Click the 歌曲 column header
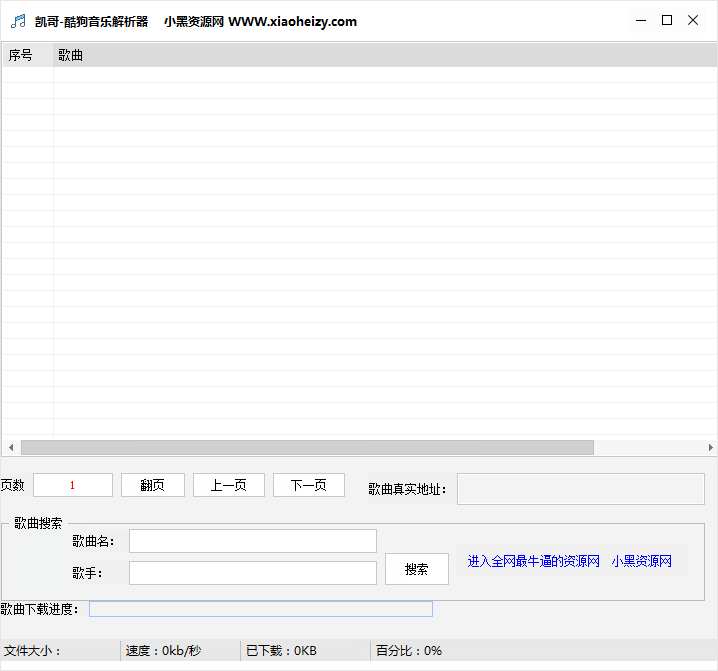This screenshot has height=671, width=718. (x=385, y=55)
